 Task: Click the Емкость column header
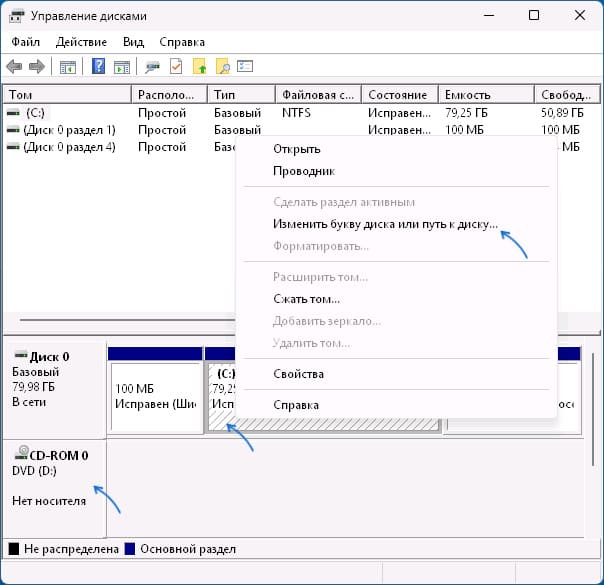pos(484,94)
